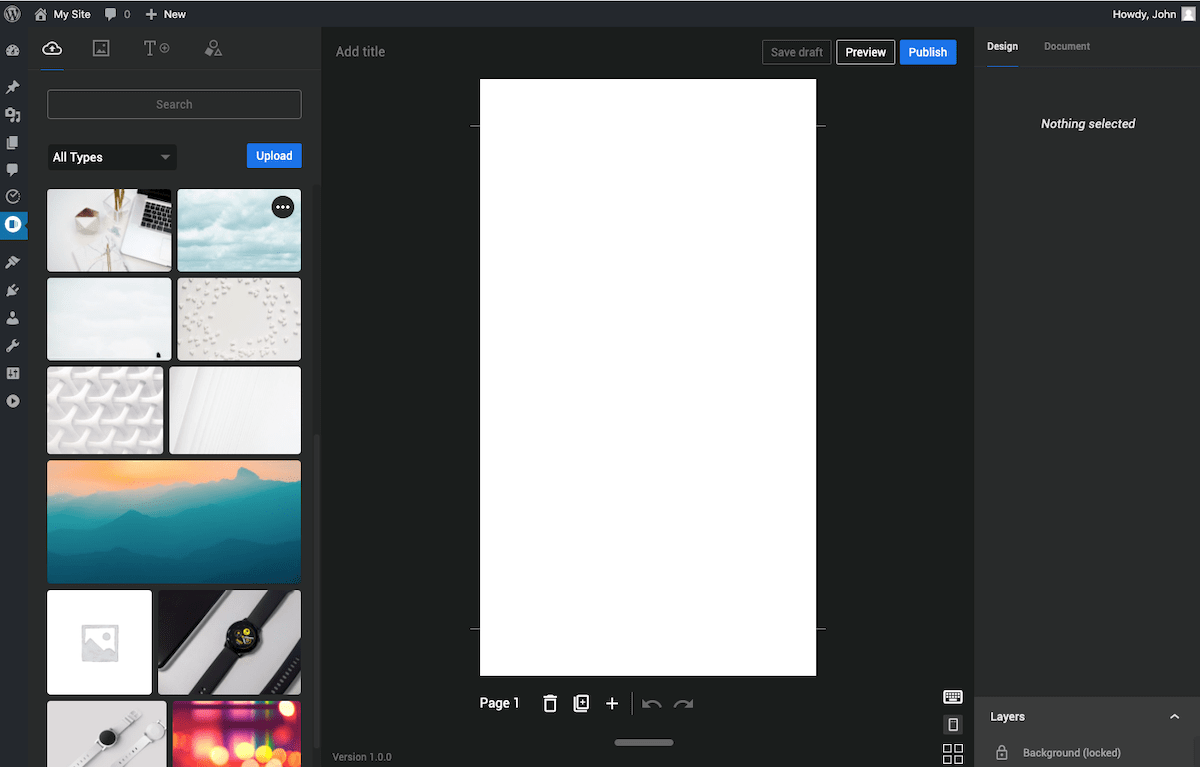Screen dimensions: 1200x767
Task: Open the New menu in admin bar
Action: pyautogui.click(x=166, y=14)
